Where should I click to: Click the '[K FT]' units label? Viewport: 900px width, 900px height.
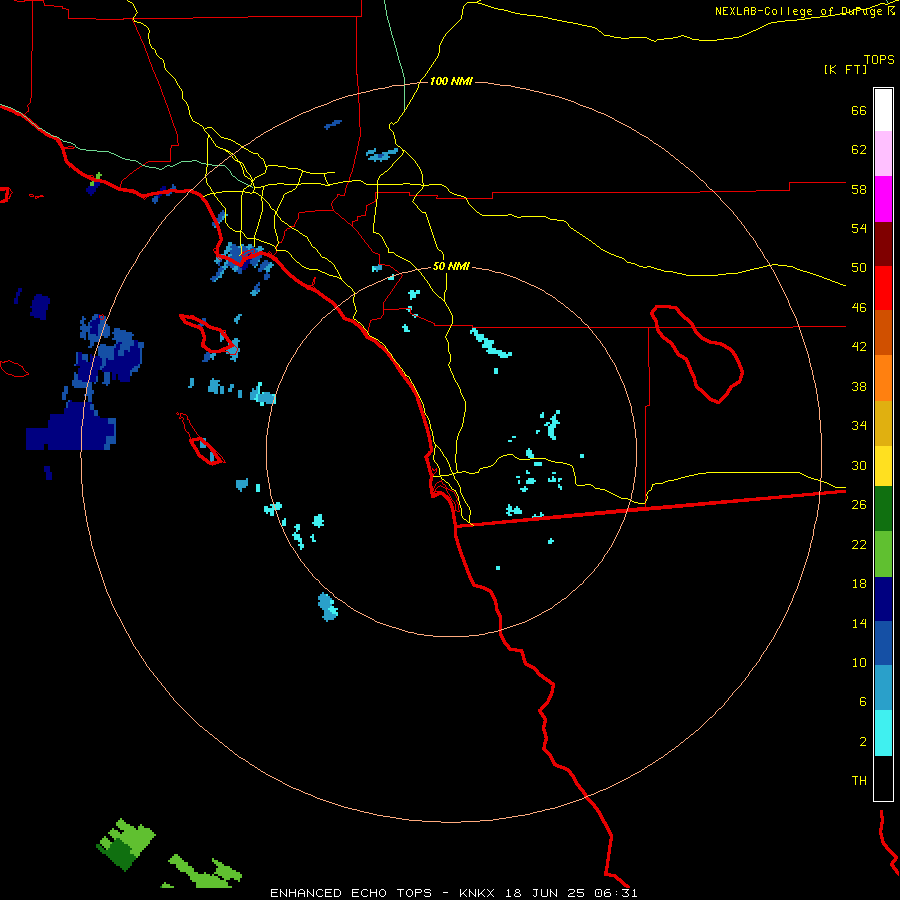[845, 69]
